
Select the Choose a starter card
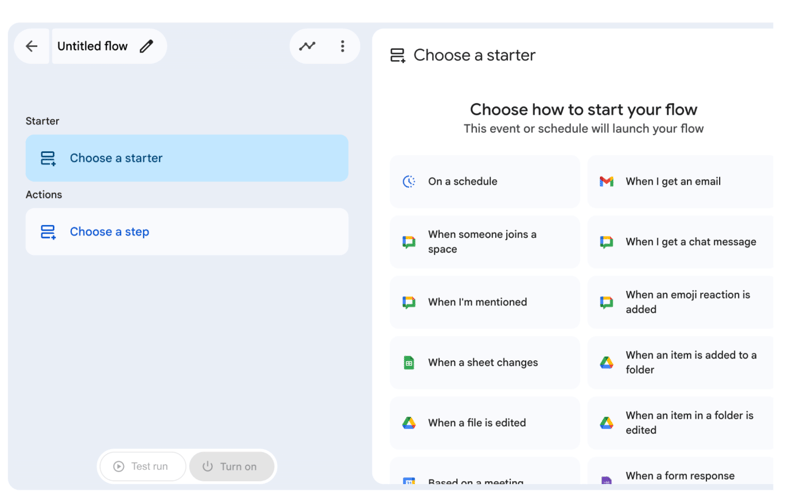coord(187,158)
